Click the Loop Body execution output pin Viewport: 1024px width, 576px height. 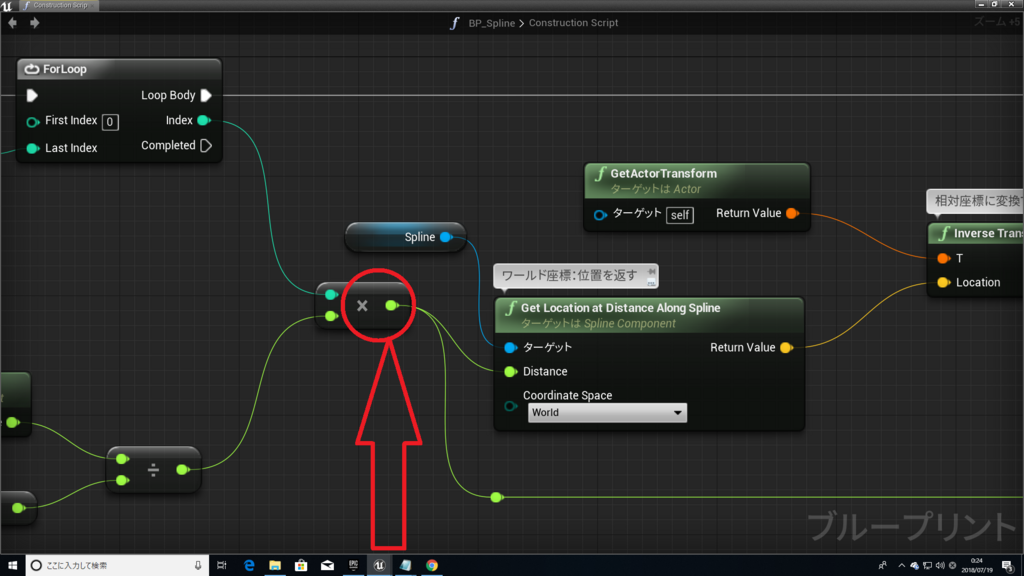[206, 95]
